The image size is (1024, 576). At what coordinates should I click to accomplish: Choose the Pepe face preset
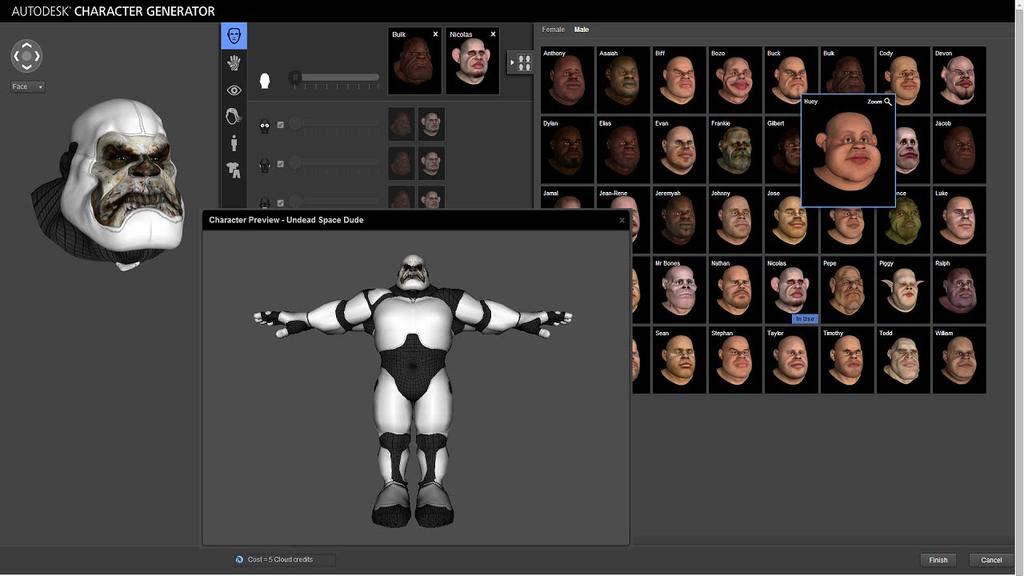pos(847,289)
